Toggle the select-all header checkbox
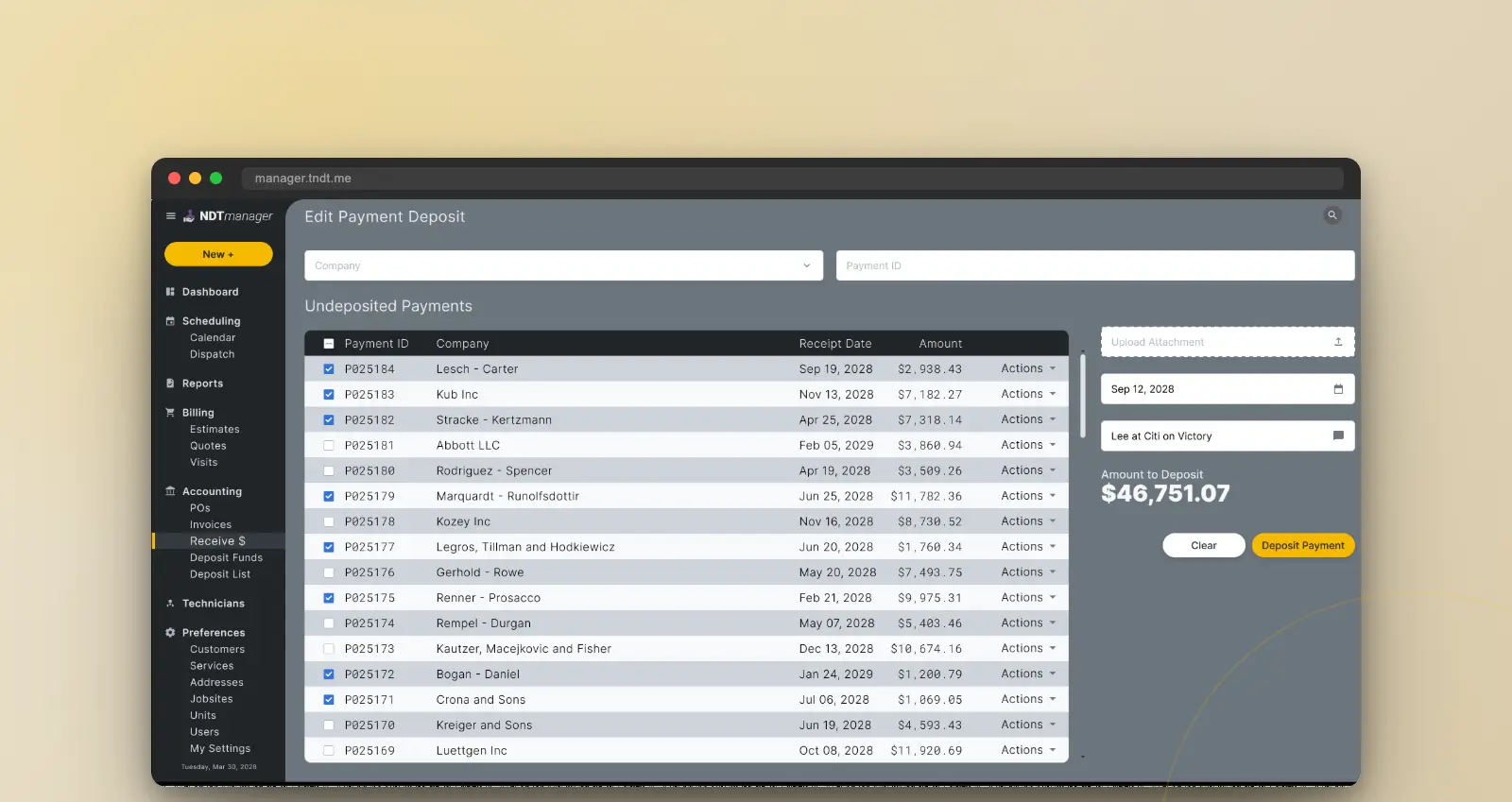The width and height of the screenshot is (1512, 802). 329,344
